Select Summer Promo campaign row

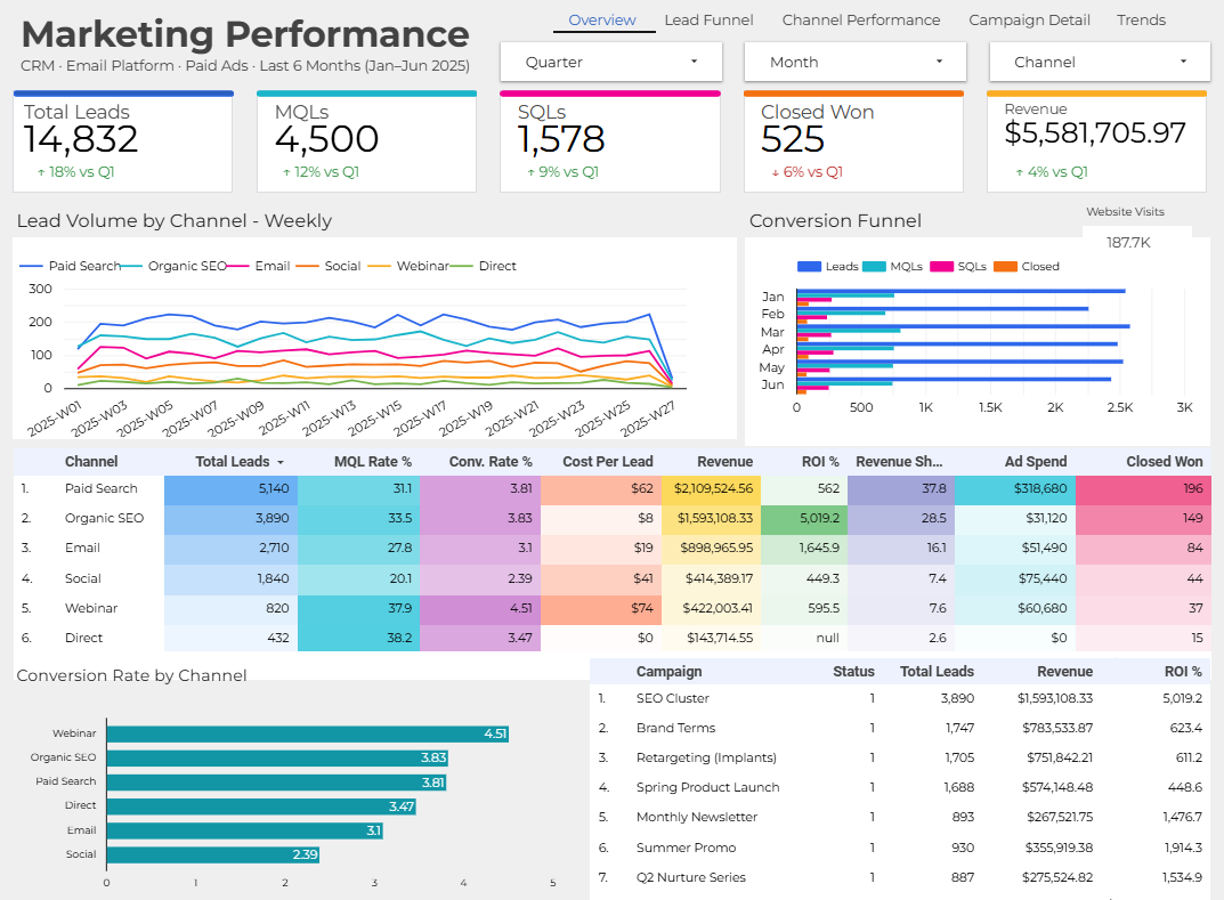click(x=900, y=848)
